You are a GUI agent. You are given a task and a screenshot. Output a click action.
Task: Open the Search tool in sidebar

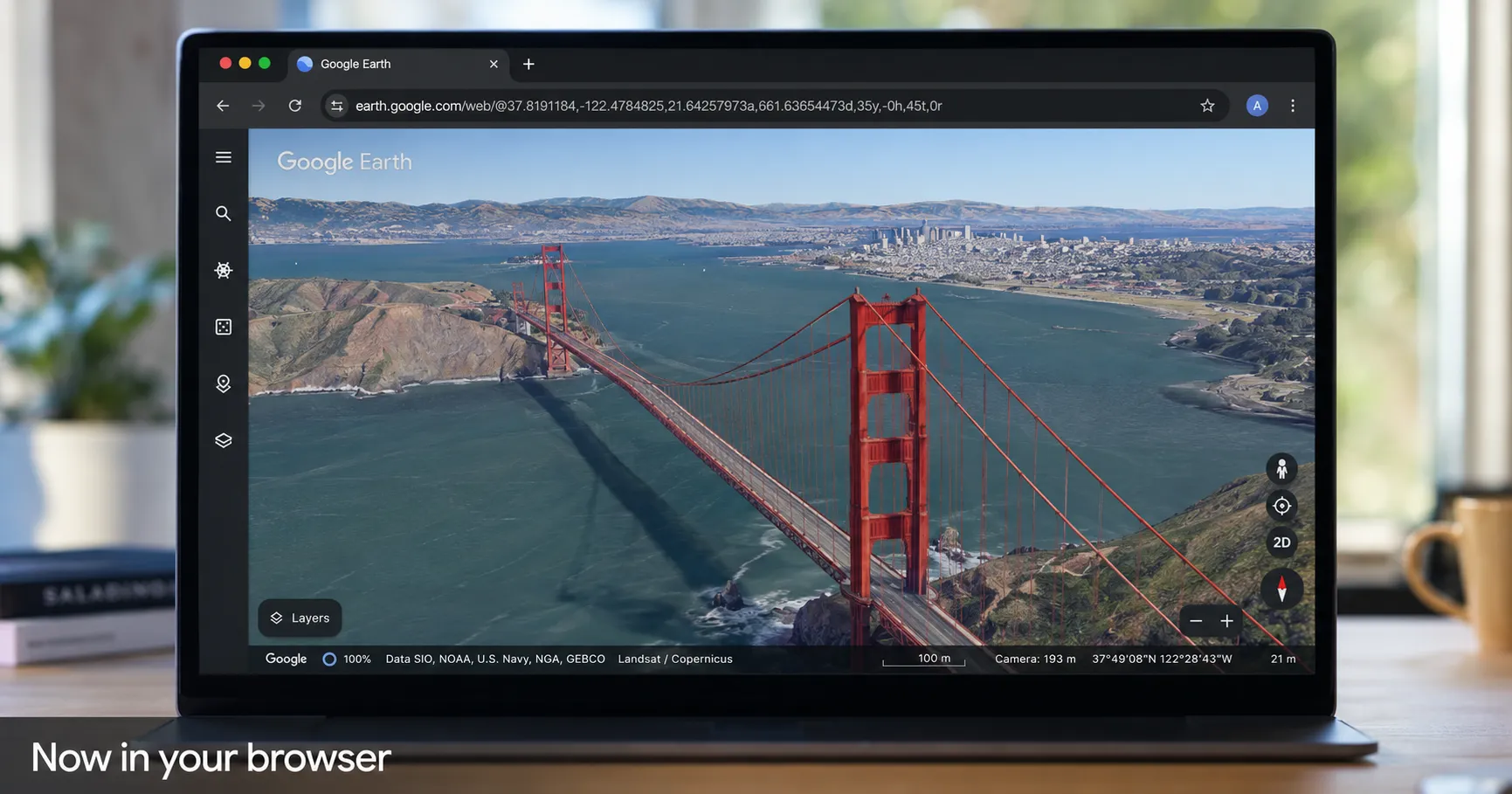(224, 213)
